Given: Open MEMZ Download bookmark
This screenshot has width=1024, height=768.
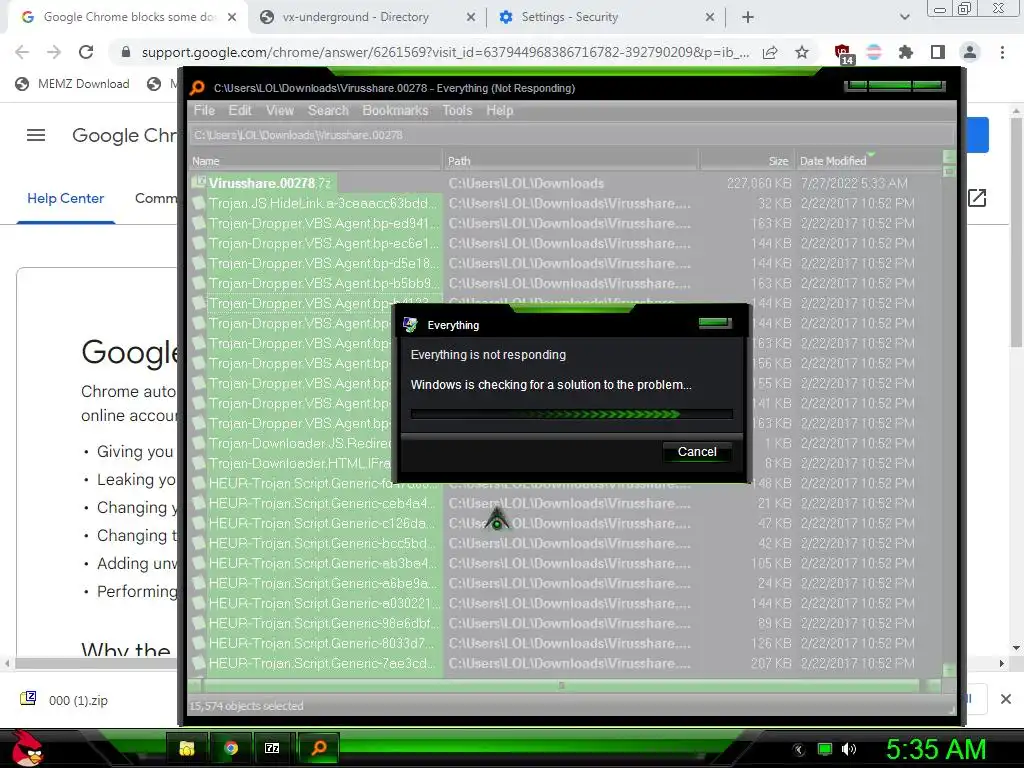Looking at the screenshot, I should pyautogui.click(x=72, y=84).
